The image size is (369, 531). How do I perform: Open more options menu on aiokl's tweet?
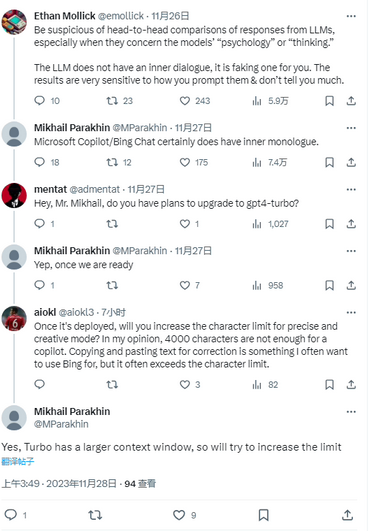pyautogui.click(x=351, y=313)
